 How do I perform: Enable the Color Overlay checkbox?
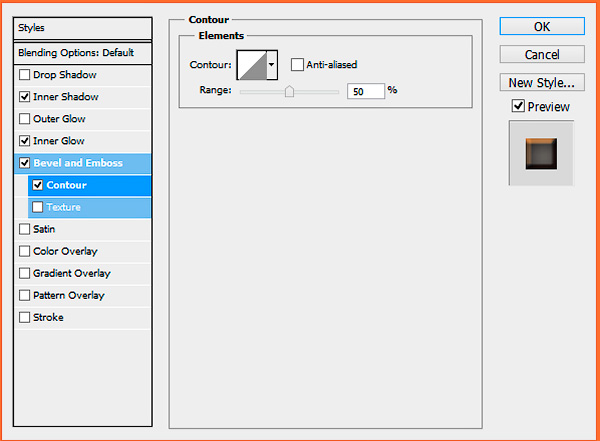point(24,251)
